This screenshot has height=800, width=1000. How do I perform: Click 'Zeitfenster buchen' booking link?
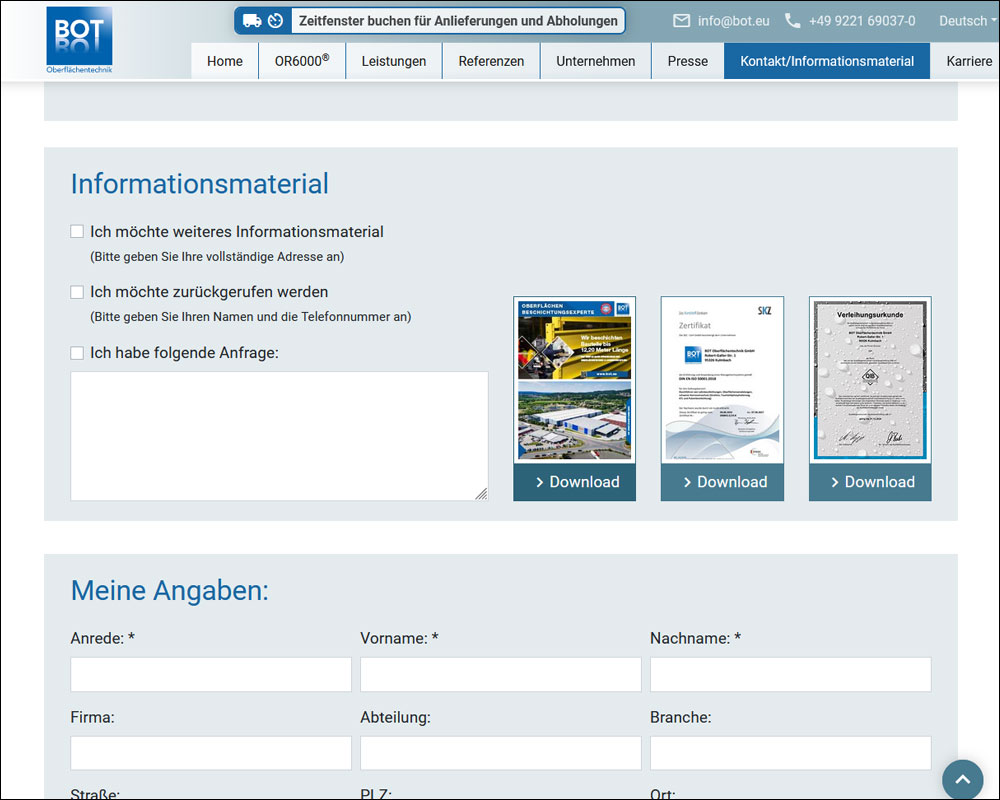pos(459,21)
